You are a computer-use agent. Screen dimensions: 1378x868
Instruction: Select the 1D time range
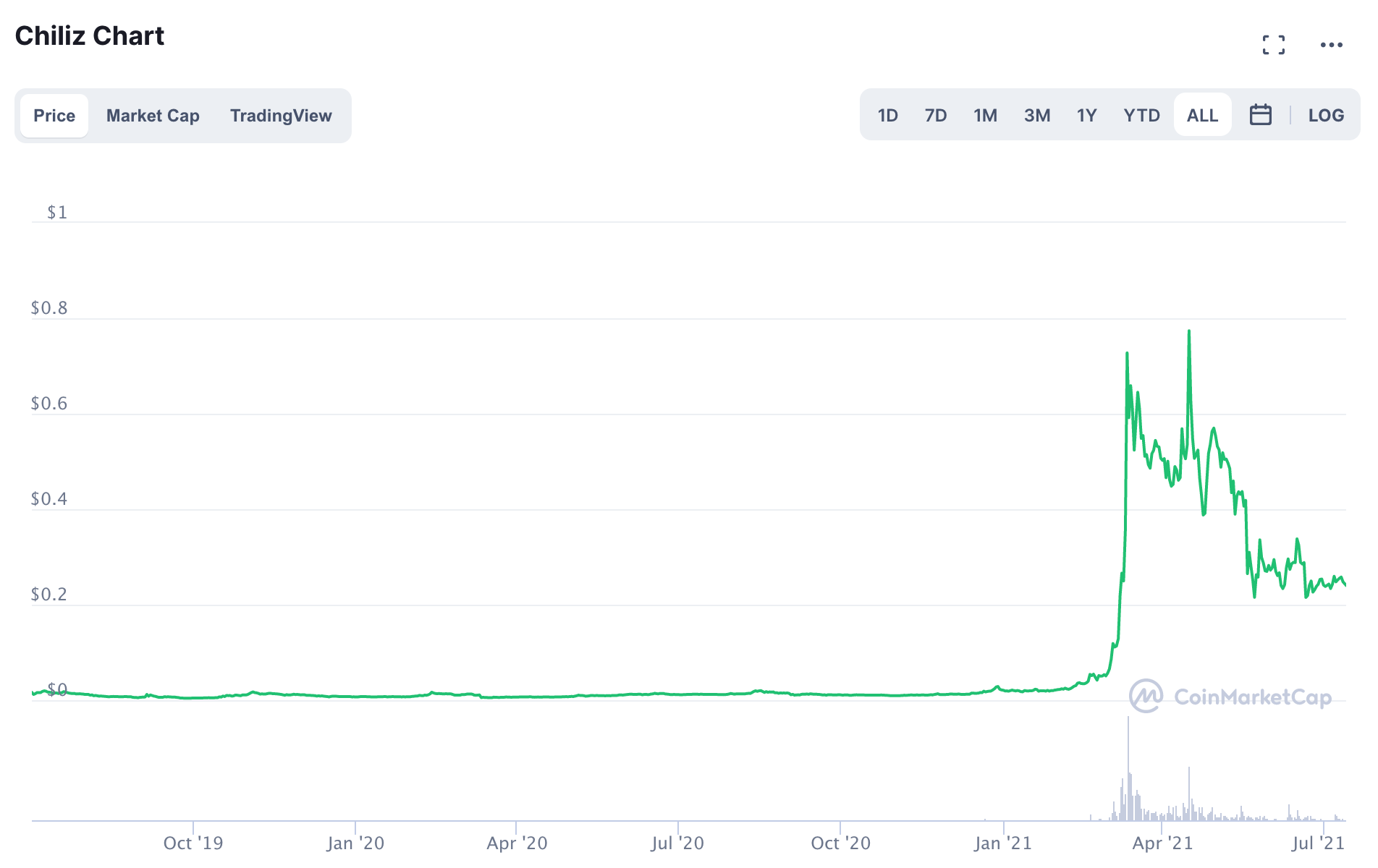pyautogui.click(x=887, y=116)
